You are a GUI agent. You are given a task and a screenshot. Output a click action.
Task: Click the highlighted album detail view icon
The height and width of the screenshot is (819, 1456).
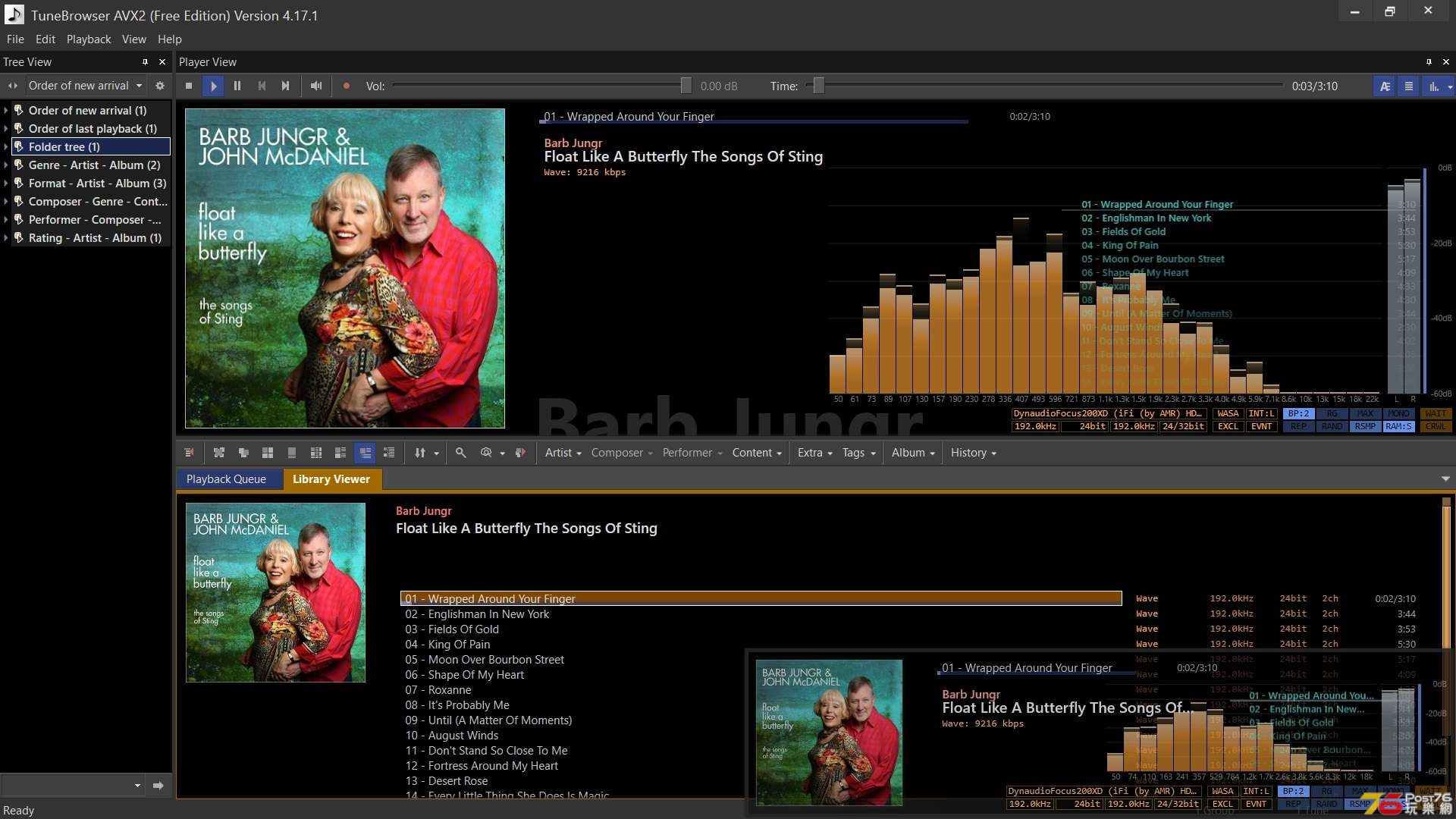tap(365, 453)
